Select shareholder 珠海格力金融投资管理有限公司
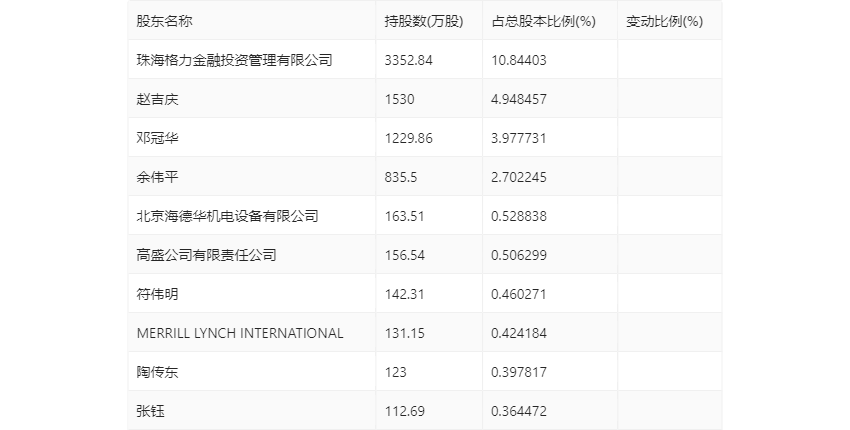The height and width of the screenshot is (430, 850). [234, 60]
